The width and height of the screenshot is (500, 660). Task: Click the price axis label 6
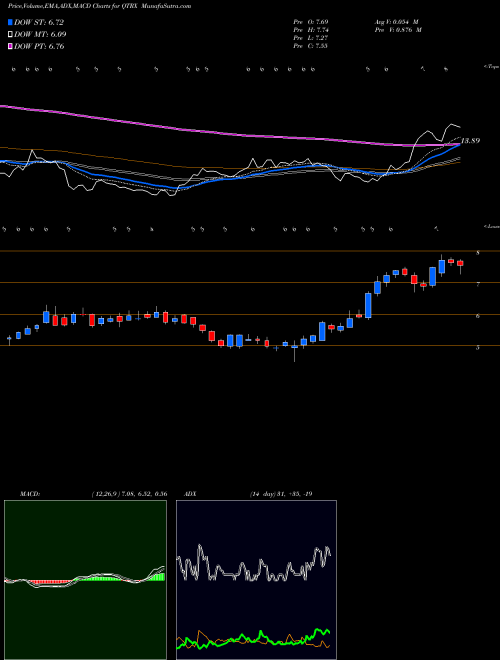point(478,317)
